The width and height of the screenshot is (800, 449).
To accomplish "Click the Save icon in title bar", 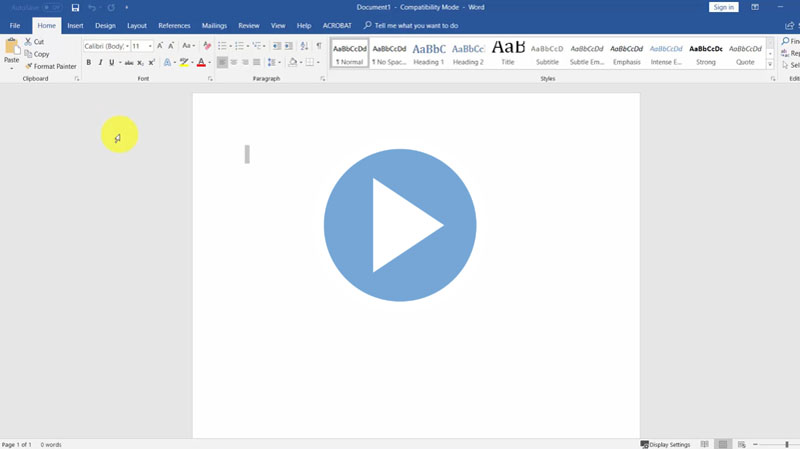I will point(75,7).
